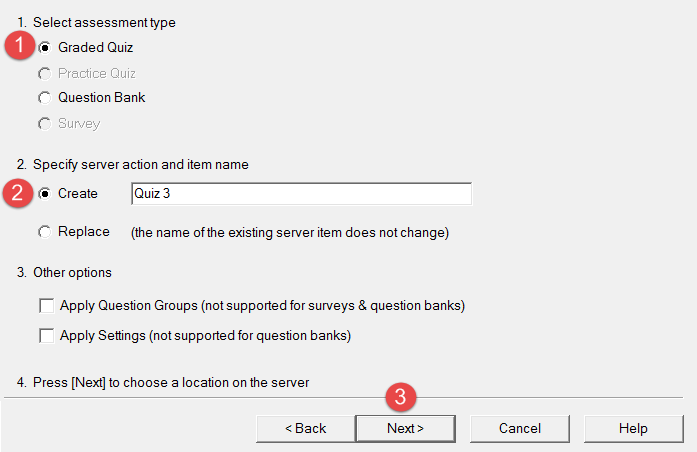Focus the Quiz 3 item name field
Viewport: 697px width, 452px height.
tap(301, 194)
